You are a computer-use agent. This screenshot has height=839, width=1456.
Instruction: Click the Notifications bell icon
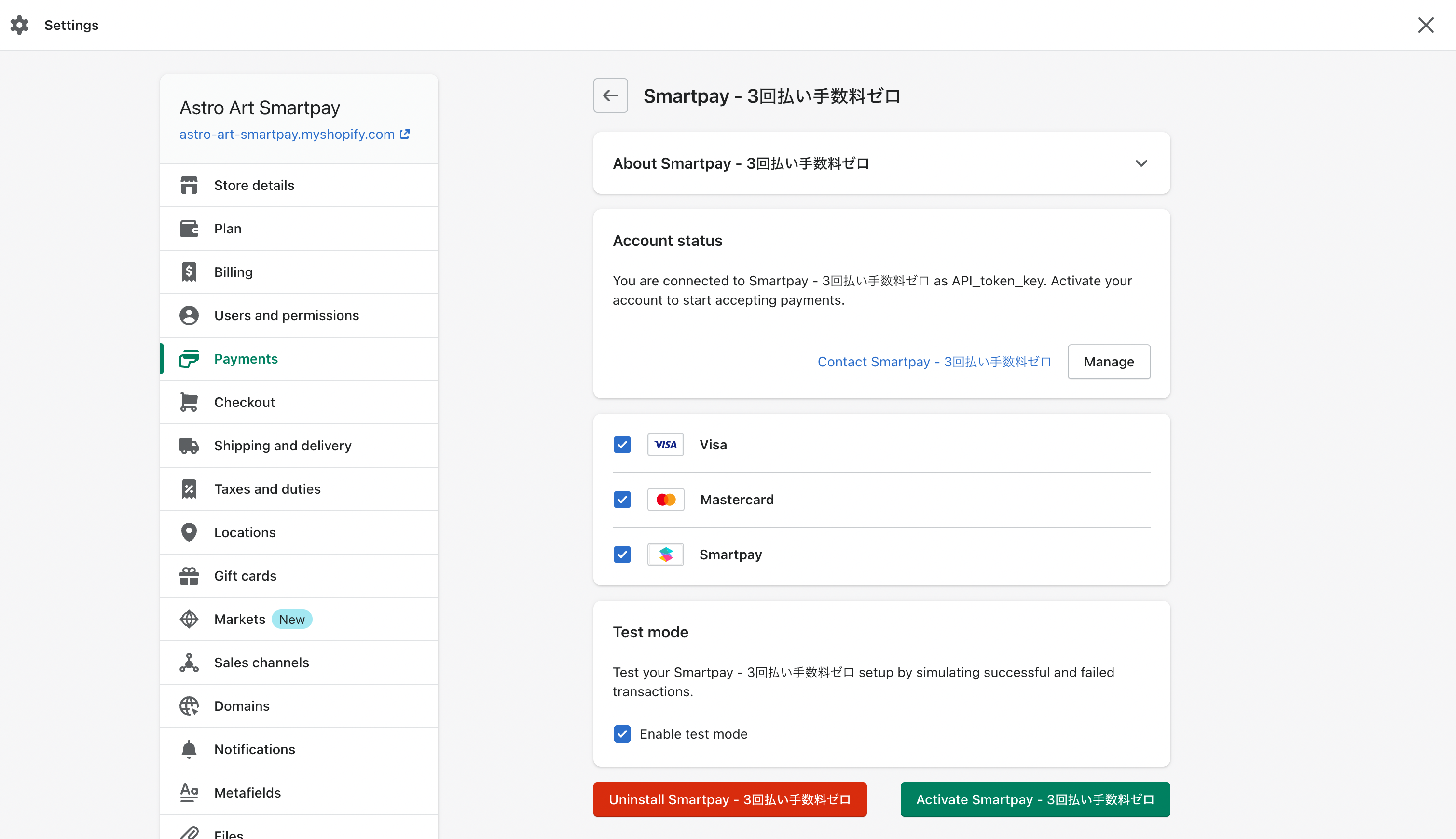tap(189, 749)
